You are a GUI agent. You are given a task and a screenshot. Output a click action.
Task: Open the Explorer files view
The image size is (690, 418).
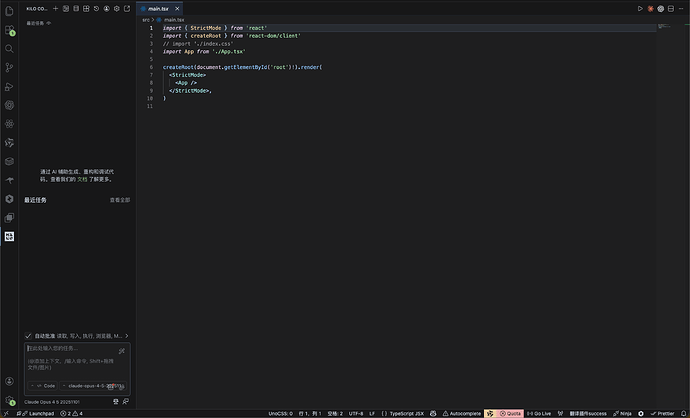click(x=9, y=11)
